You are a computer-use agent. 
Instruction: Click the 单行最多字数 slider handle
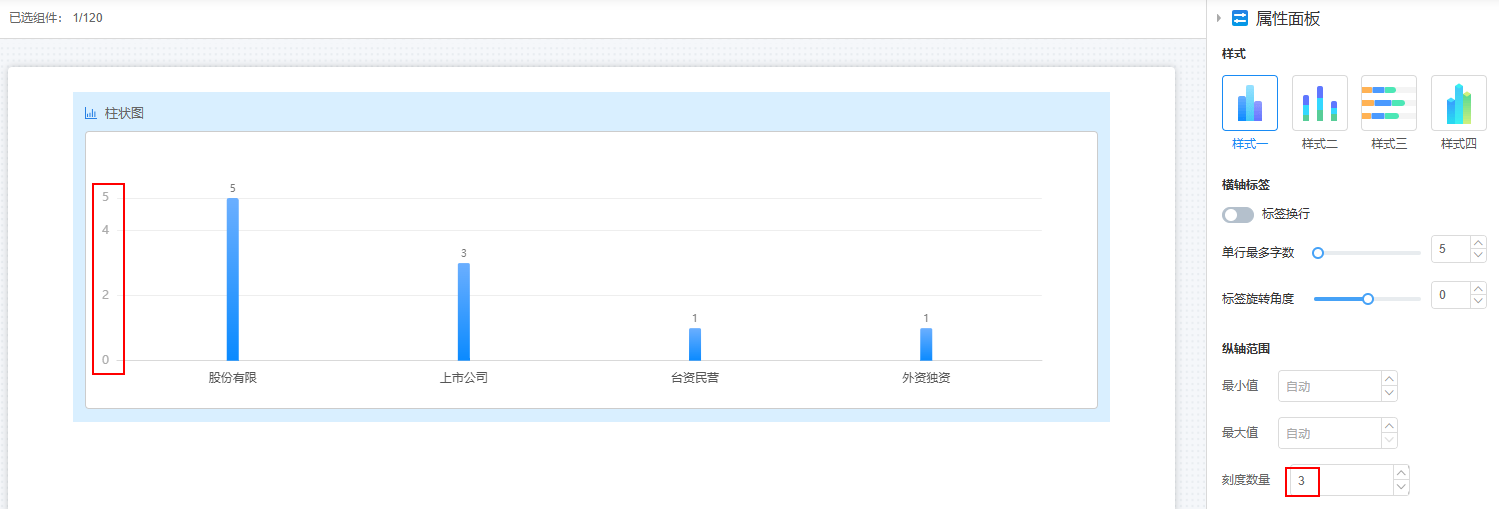(1318, 253)
